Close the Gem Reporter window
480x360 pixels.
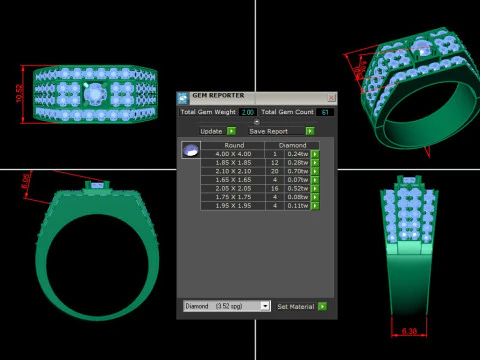[x=331, y=98]
